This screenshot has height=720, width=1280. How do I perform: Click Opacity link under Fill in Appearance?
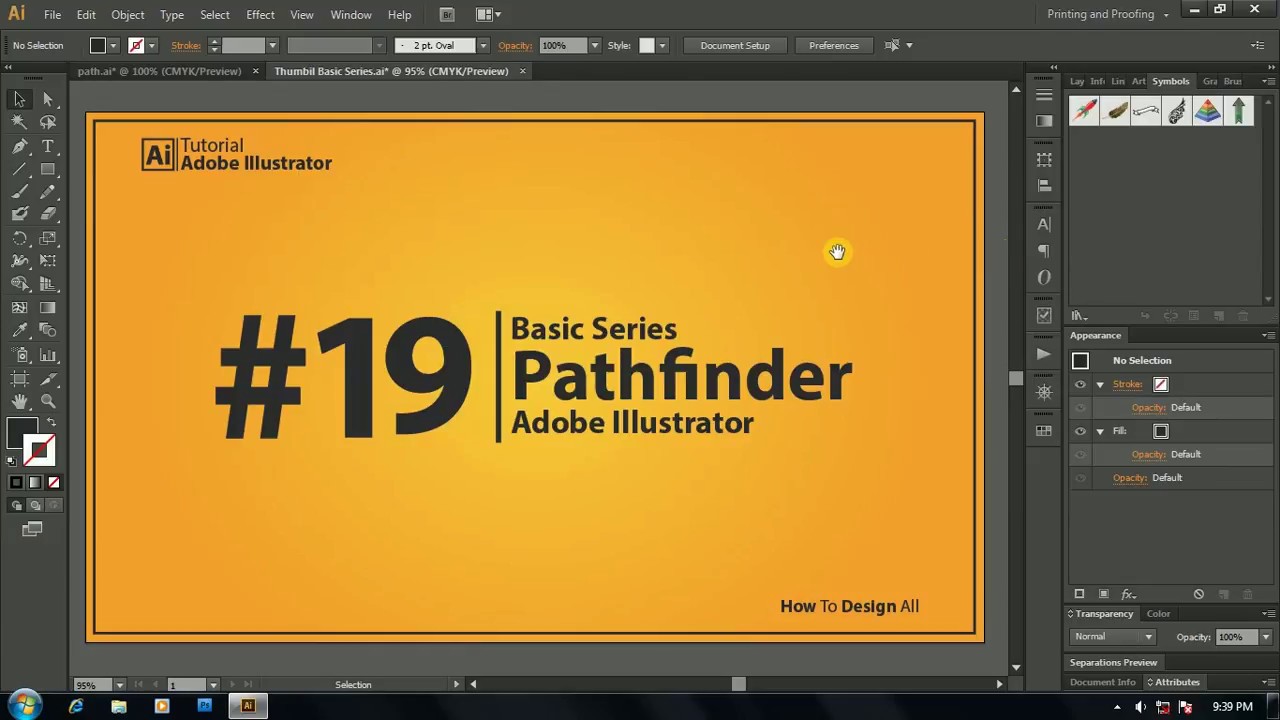1148,454
